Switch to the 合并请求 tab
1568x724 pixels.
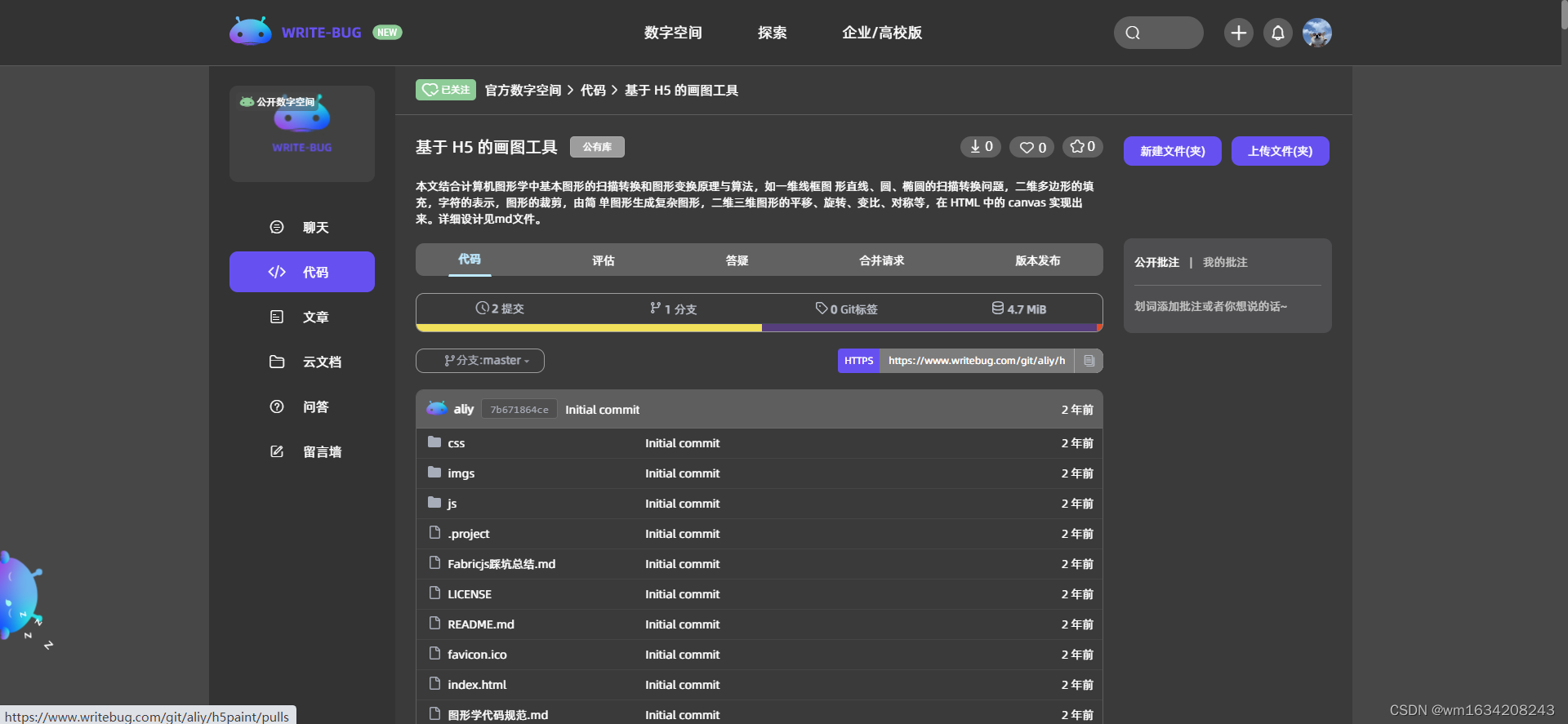click(882, 260)
